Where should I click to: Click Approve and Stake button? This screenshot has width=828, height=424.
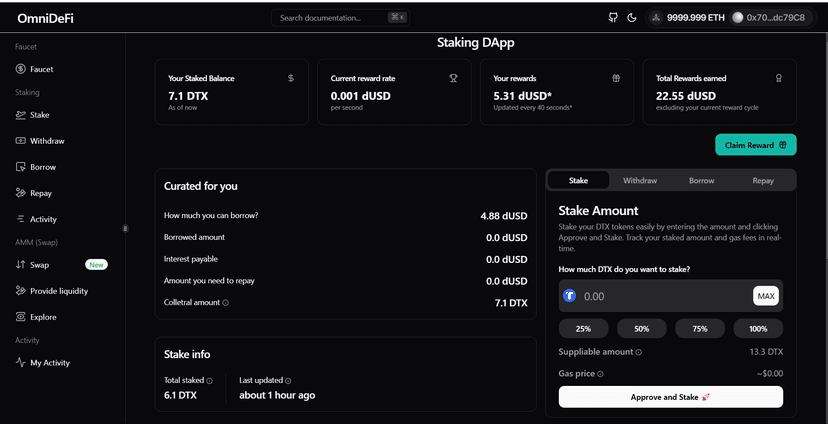(671, 397)
